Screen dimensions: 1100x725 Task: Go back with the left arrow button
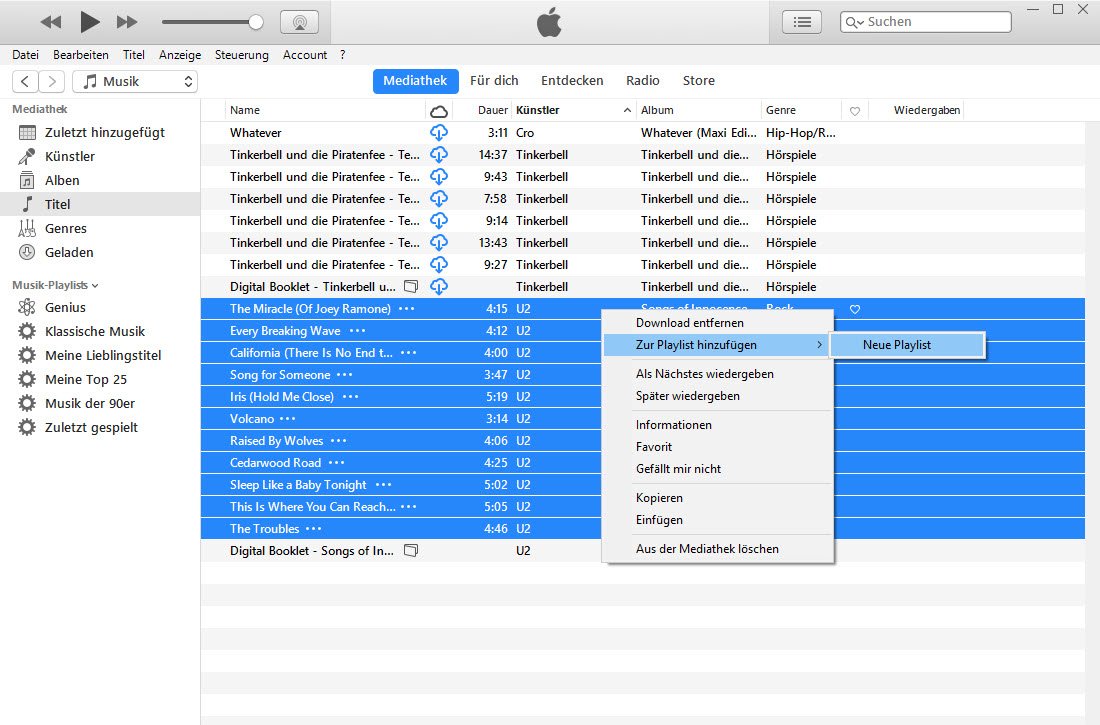click(x=25, y=81)
